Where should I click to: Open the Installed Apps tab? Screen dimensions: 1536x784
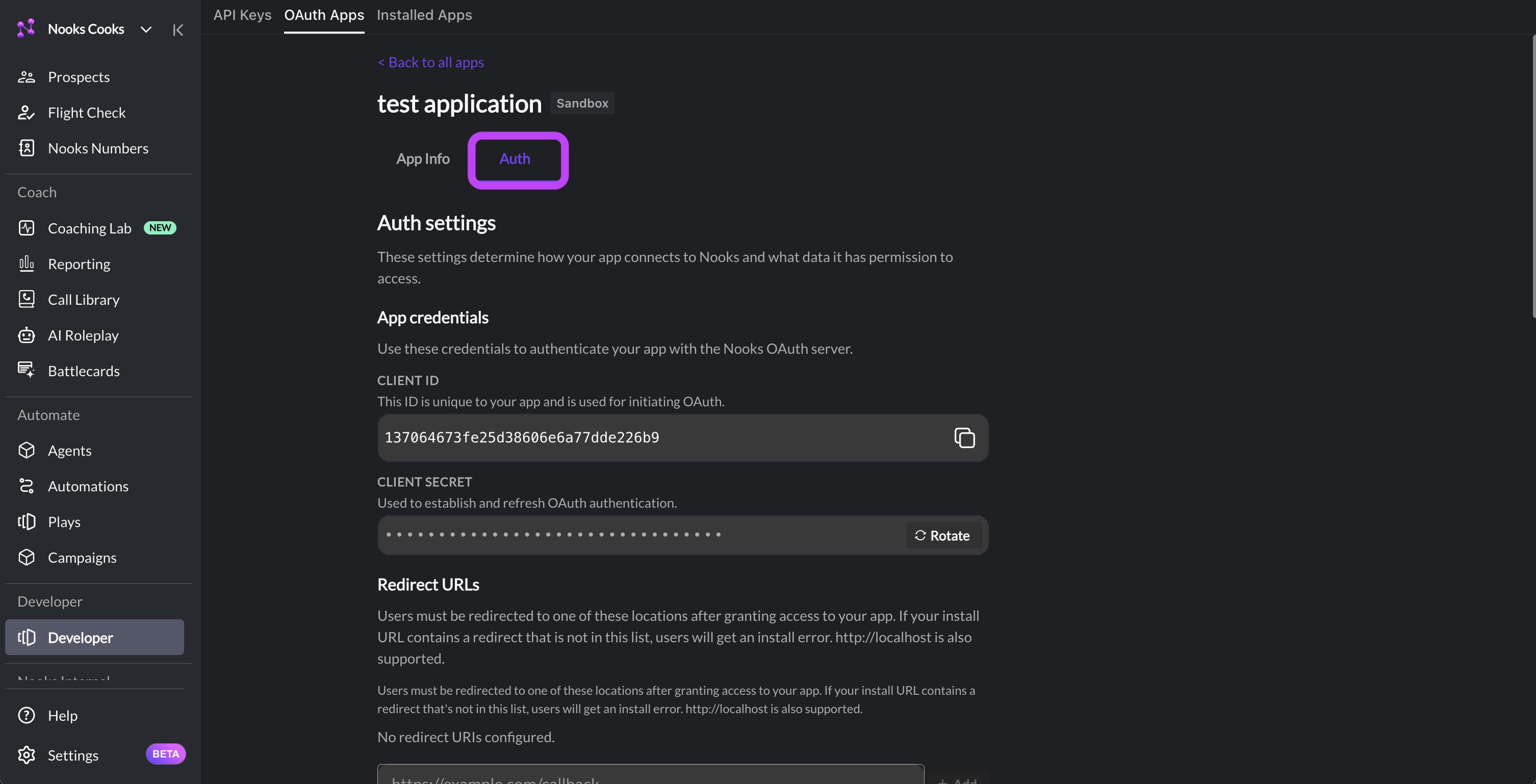click(424, 15)
